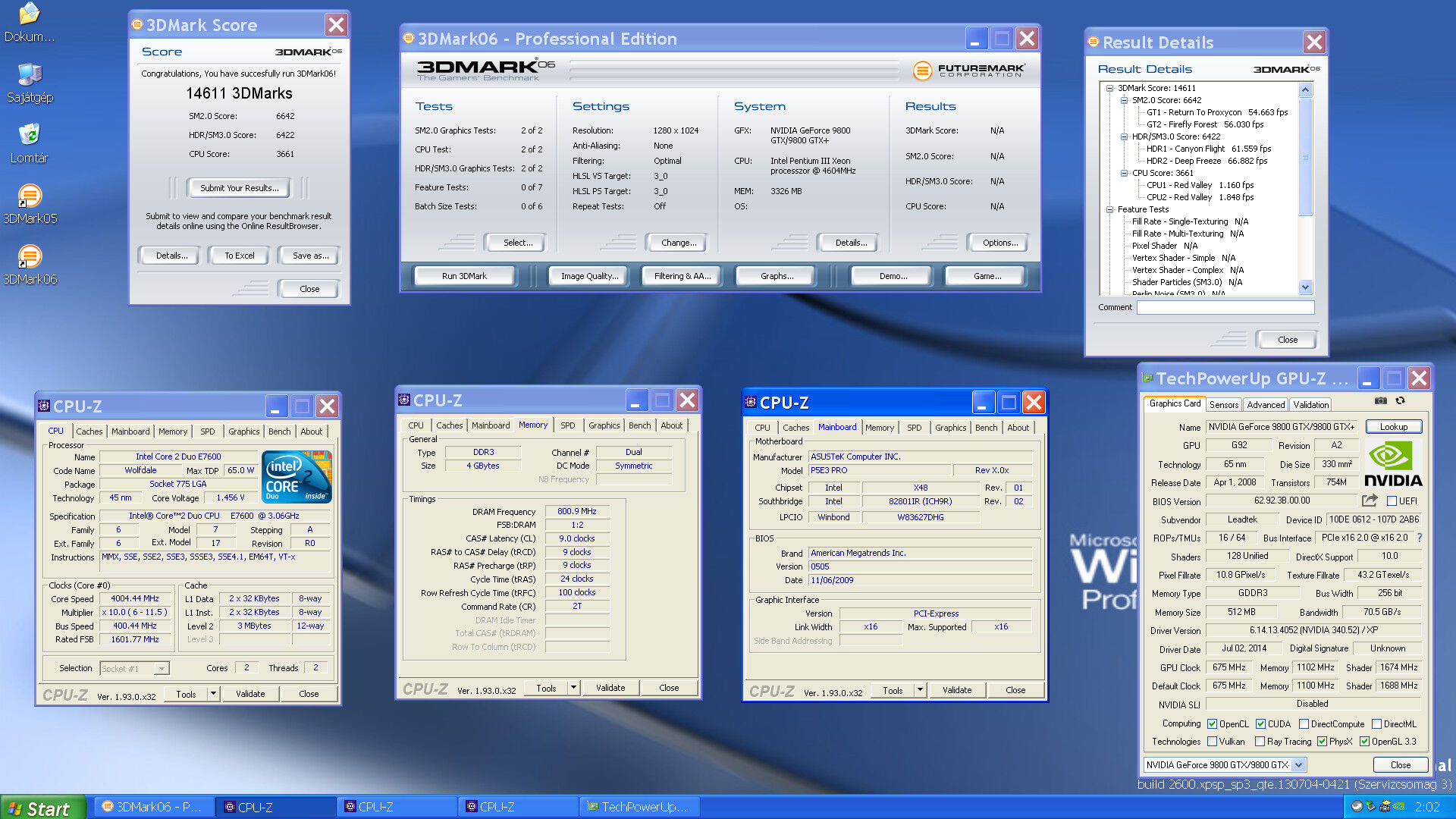Toggle the CUDA checkbox

point(1260,724)
